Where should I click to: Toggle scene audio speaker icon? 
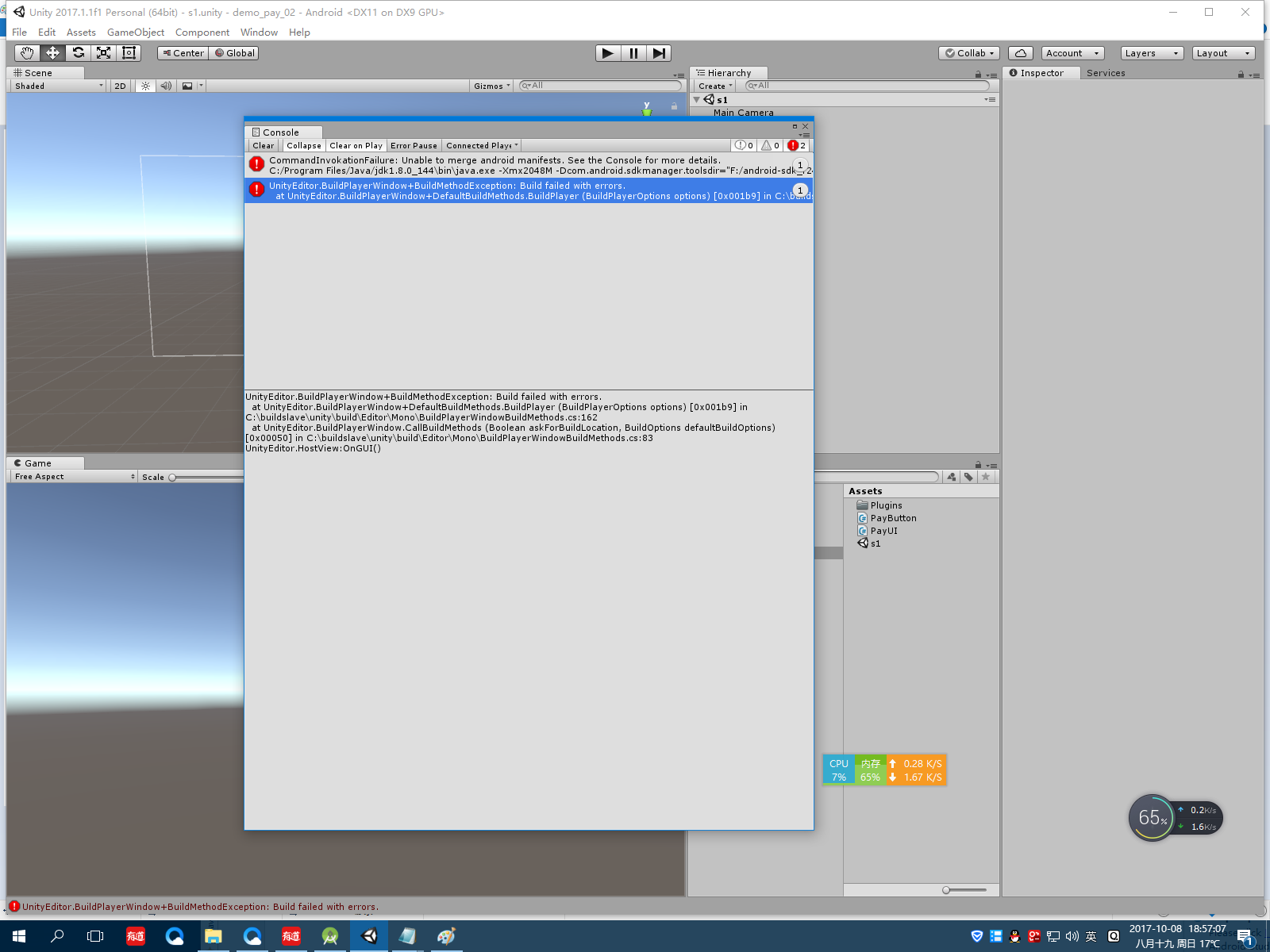tap(166, 86)
